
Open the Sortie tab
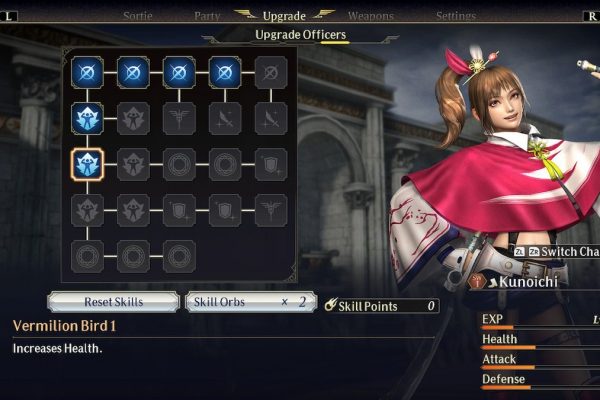138,16
